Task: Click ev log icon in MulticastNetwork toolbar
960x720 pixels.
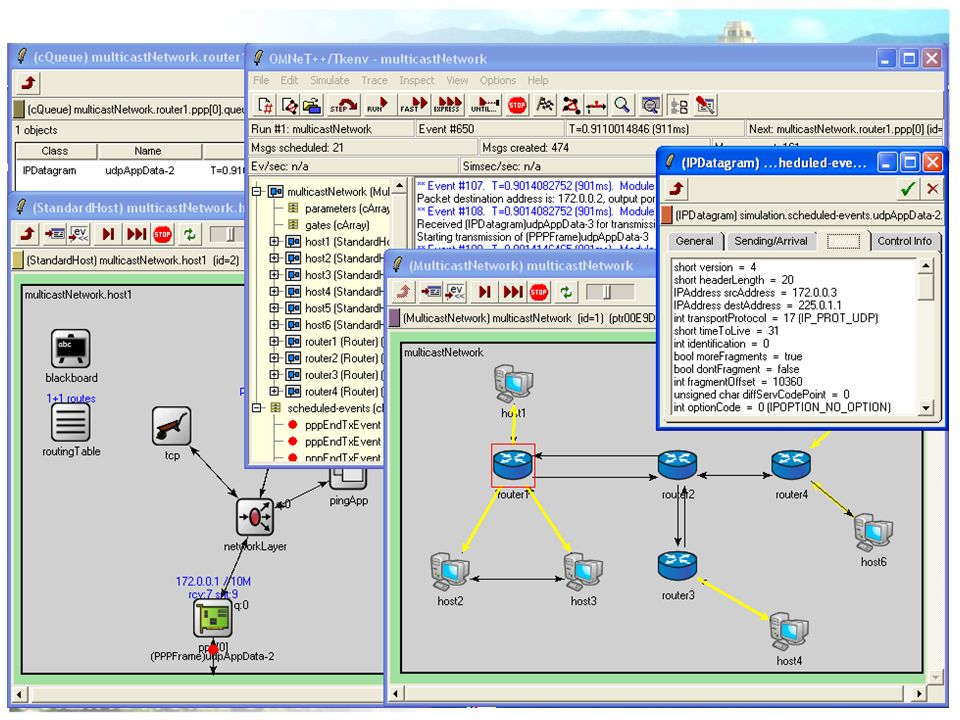Action: tap(455, 292)
